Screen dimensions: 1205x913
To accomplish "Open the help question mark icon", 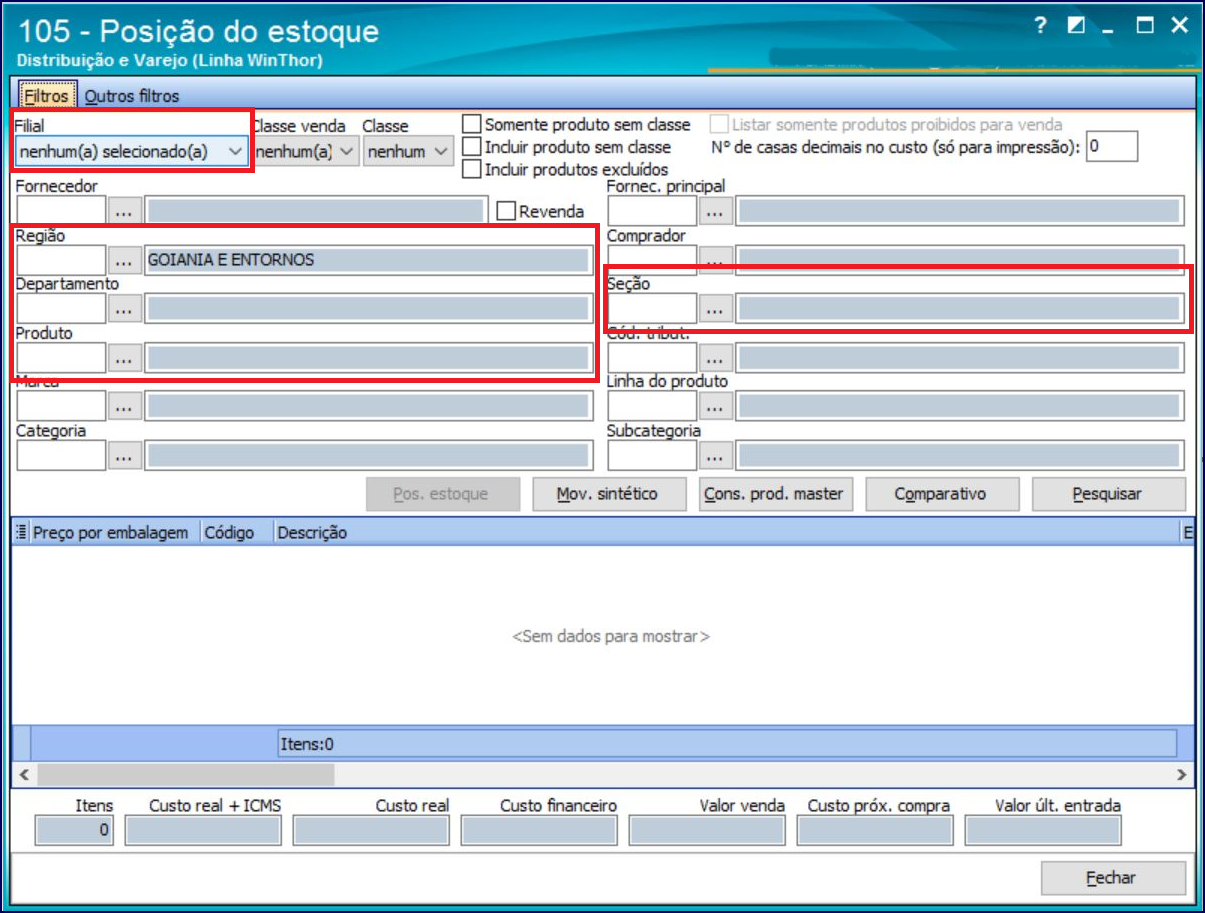I will coord(1041,26).
